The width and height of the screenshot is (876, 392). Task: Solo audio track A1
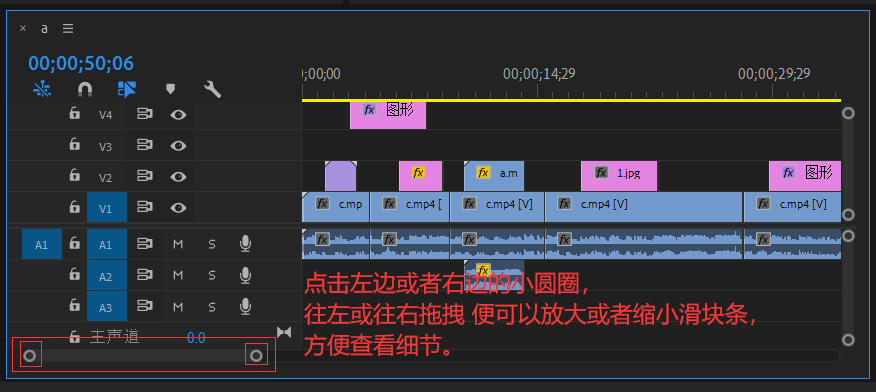click(212, 244)
